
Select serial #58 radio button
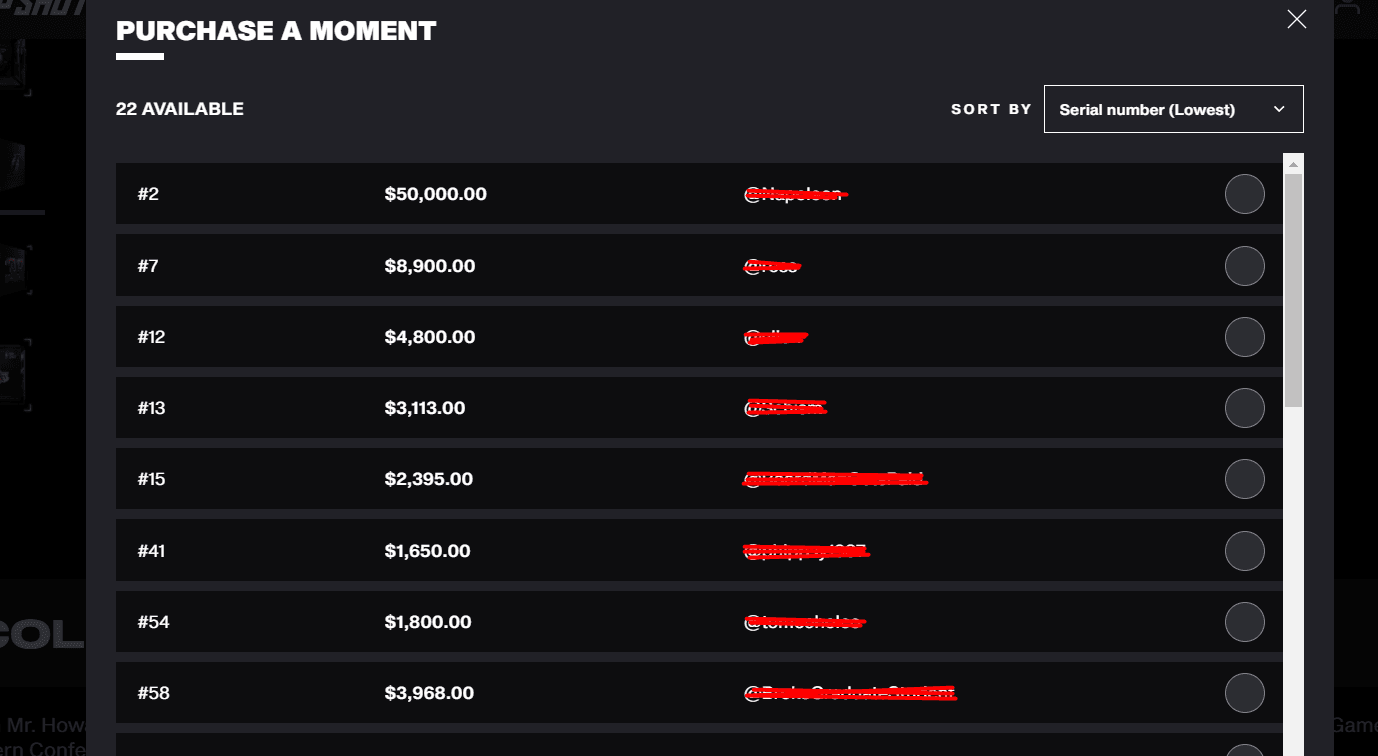pyautogui.click(x=1244, y=693)
